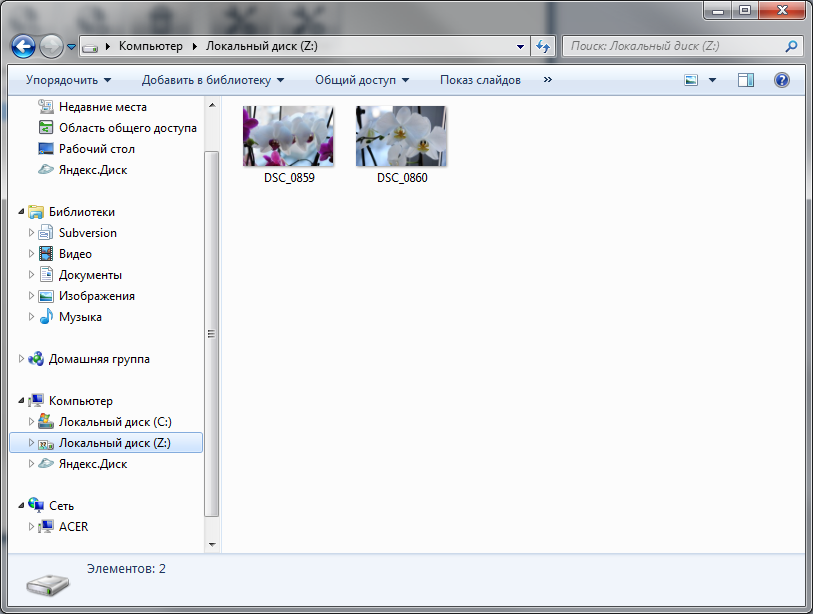Click the Компьютер monitor icon
This screenshot has height=614, width=813.
pyautogui.click(x=36, y=401)
